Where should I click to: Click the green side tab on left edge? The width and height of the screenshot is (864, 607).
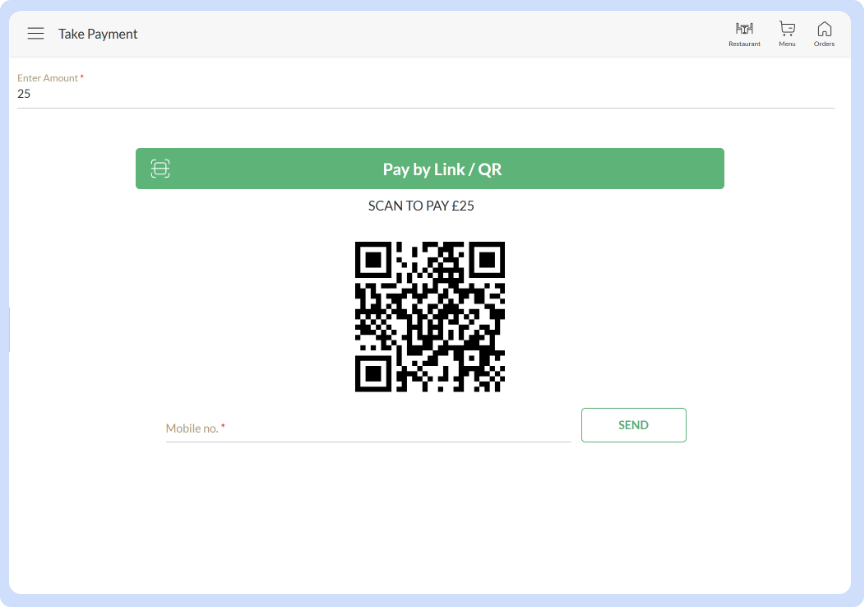click(9, 329)
